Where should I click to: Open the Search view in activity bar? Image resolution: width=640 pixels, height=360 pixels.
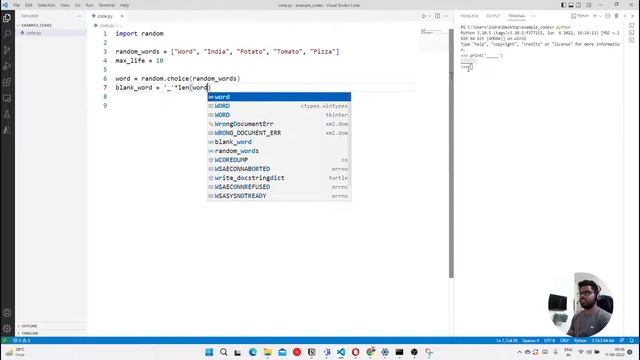[x=7, y=34]
